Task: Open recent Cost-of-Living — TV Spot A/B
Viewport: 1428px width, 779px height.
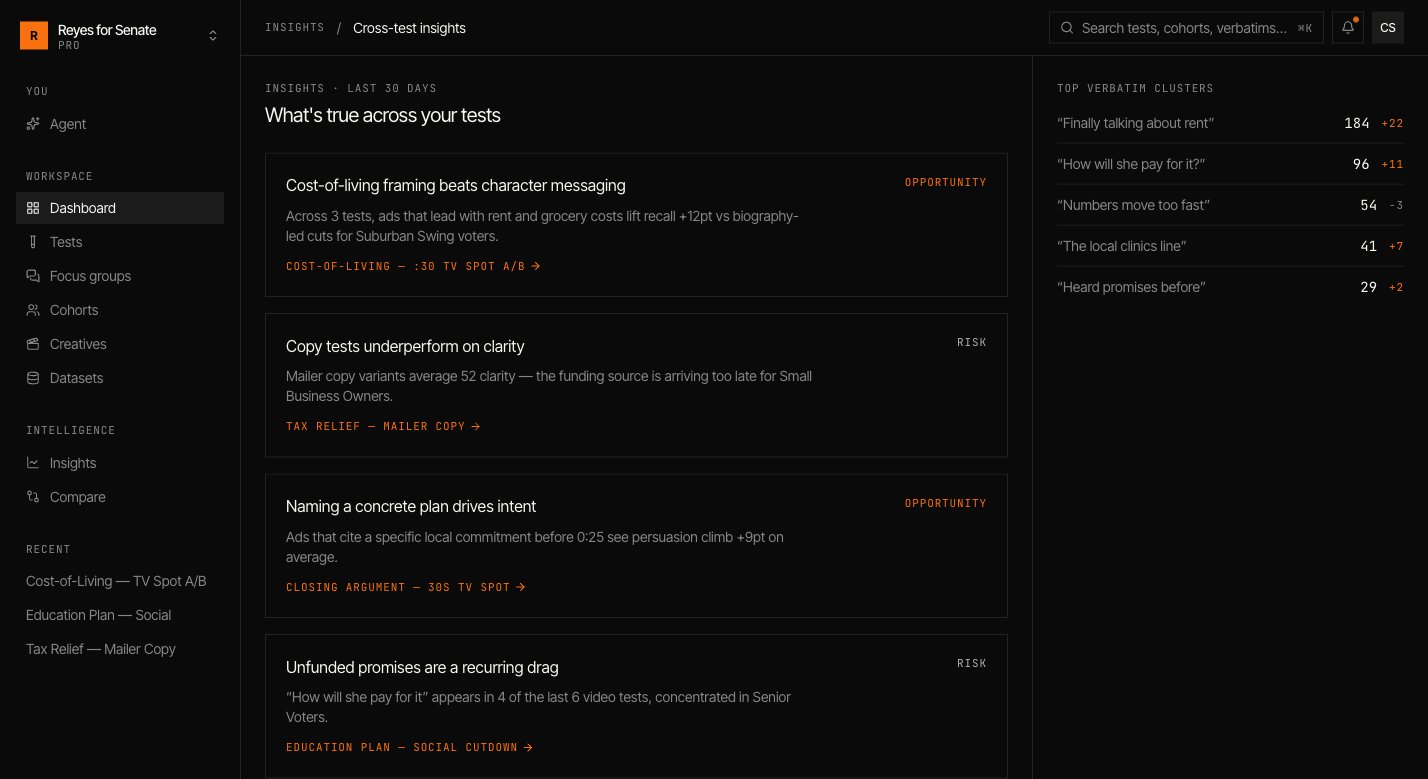Action: point(120,581)
